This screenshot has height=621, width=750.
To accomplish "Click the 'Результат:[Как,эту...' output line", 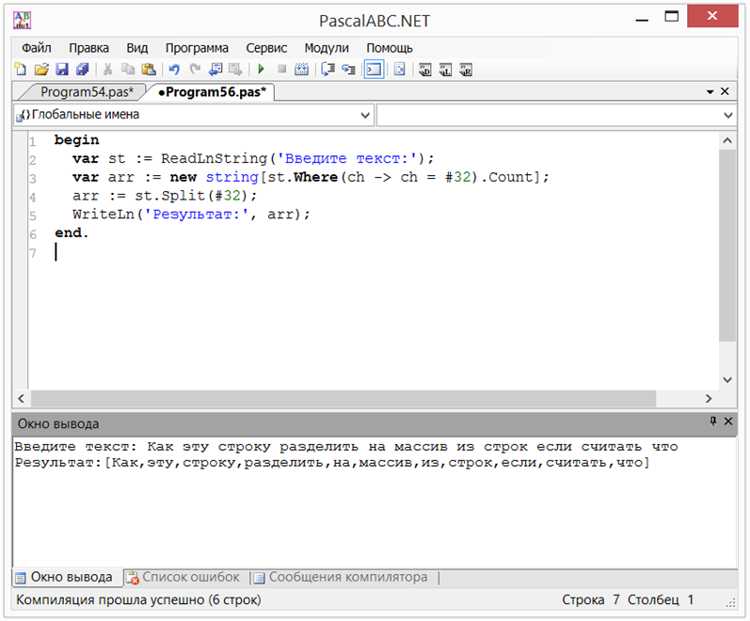I will click(332, 463).
